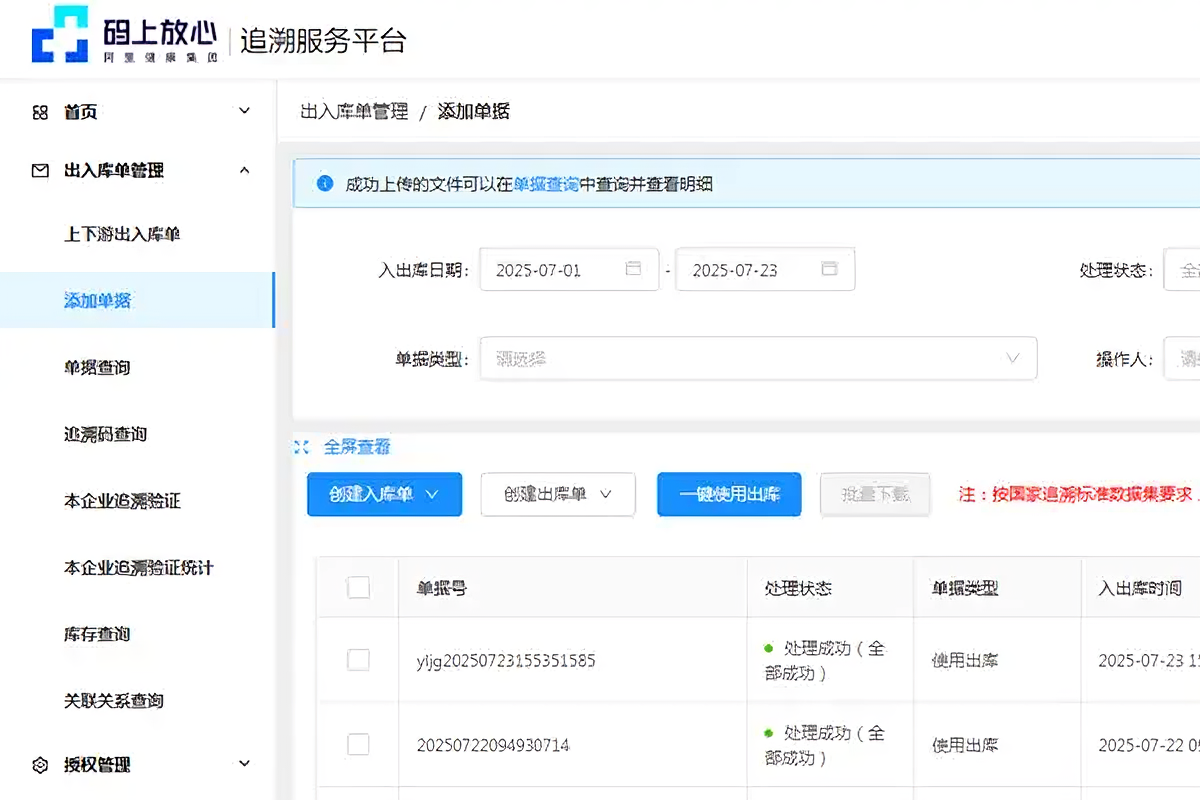The image size is (1200, 800).
Task: Check the row for yljg20250723151551585
Action: pyautogui.click(x=358, y=660)
